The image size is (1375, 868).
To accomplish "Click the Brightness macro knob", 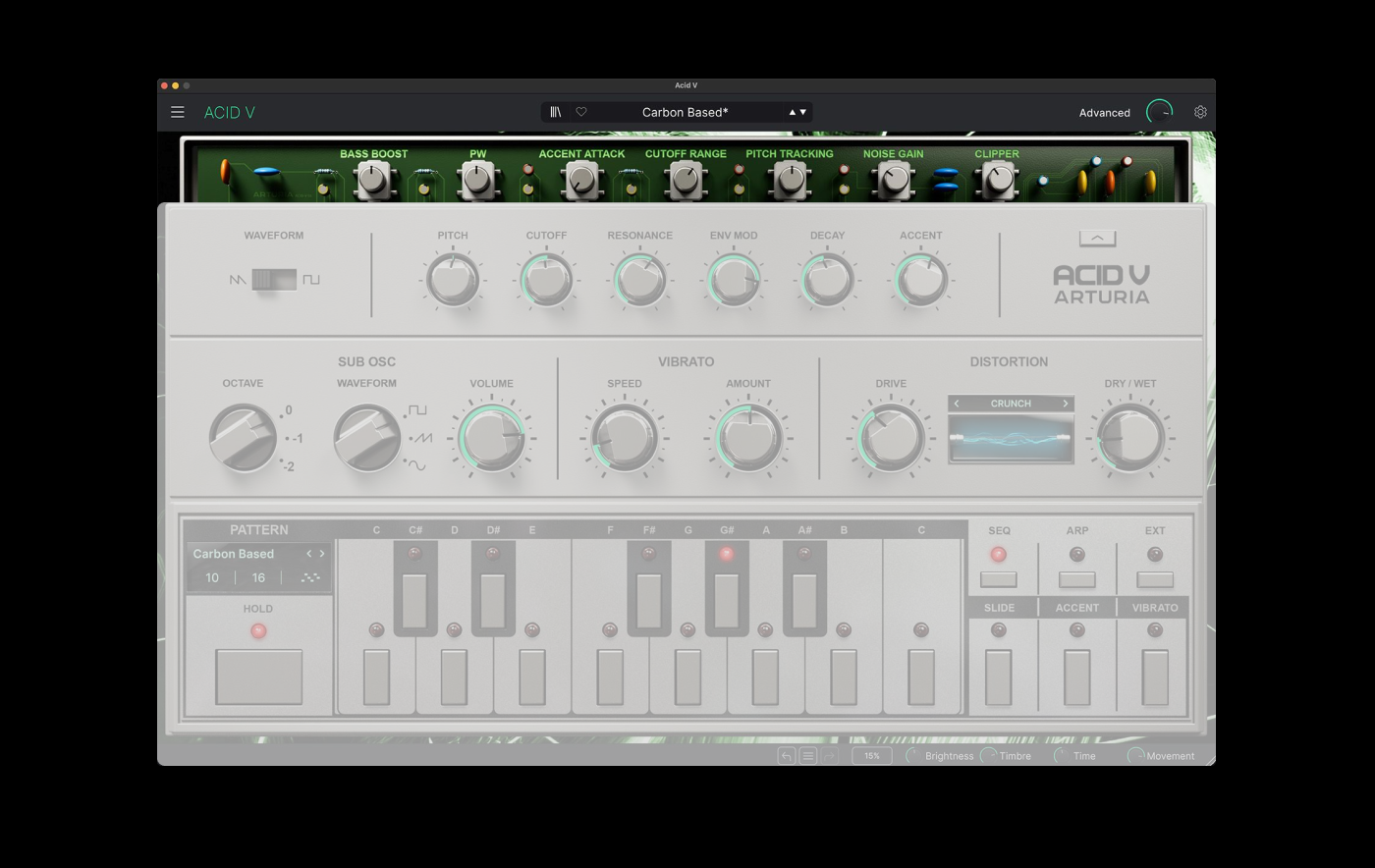I will [x=912, y=755].
